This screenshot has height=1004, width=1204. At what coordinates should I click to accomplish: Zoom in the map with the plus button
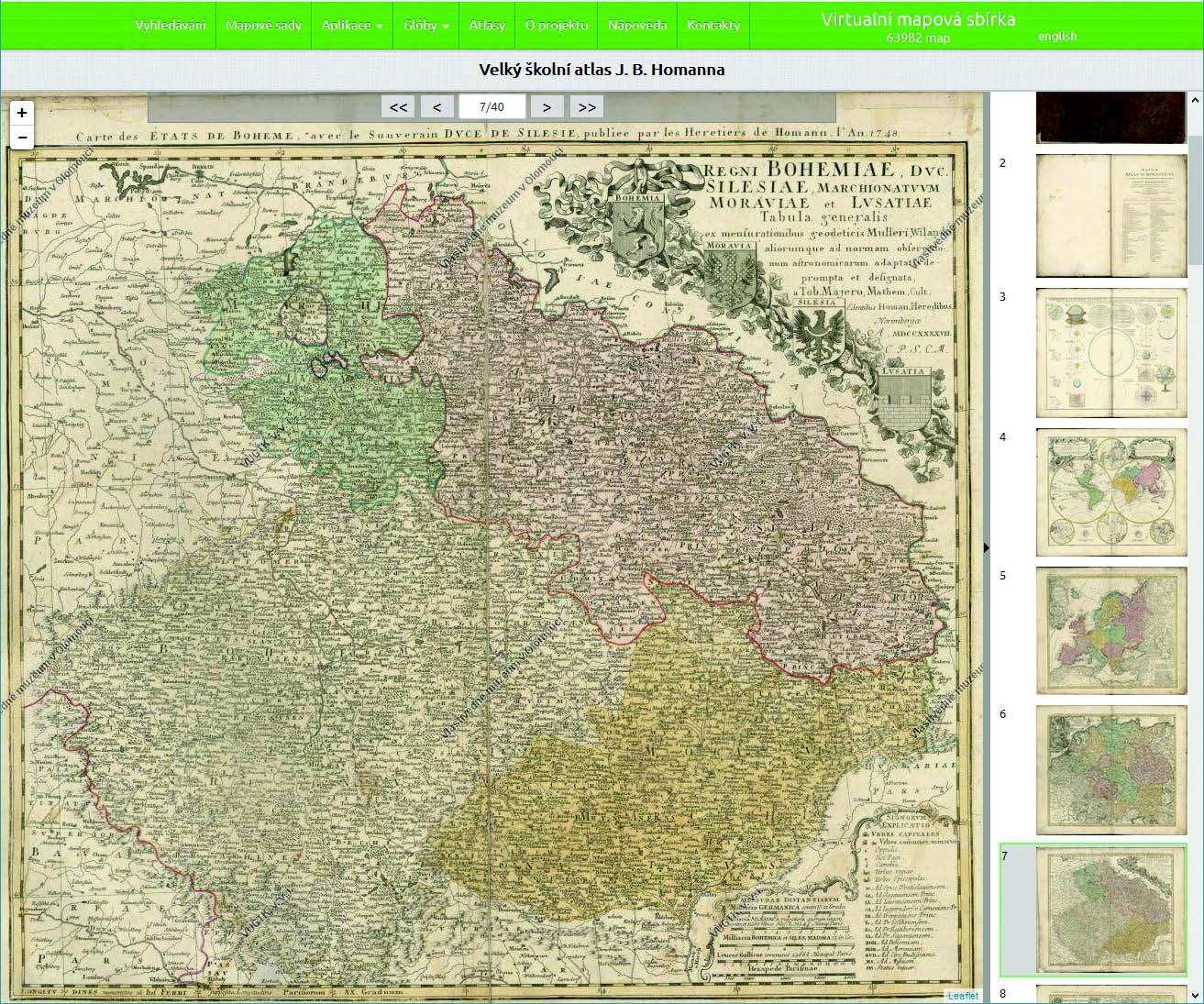tap(22, 113)
